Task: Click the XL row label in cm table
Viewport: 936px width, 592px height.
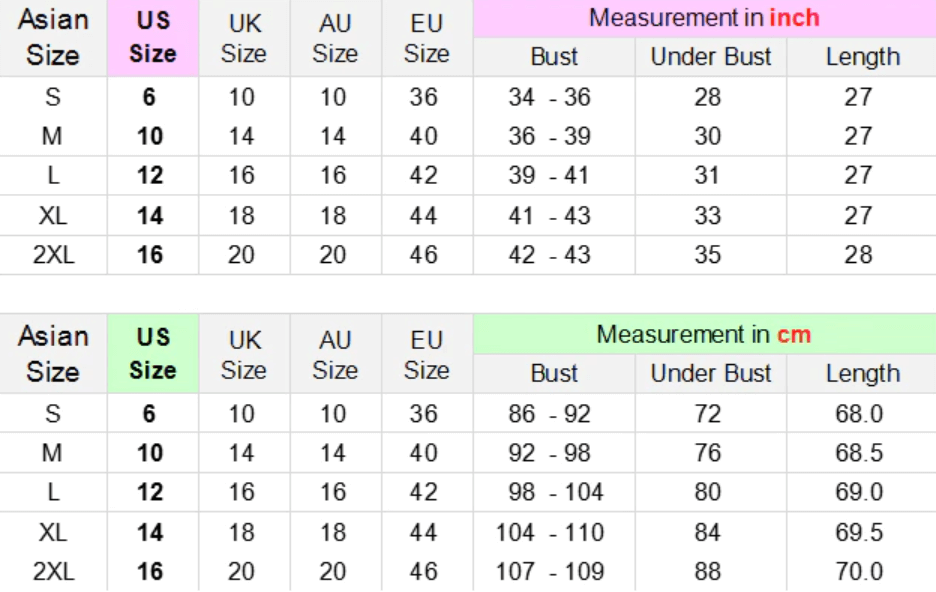Action: tap(53, 532)
